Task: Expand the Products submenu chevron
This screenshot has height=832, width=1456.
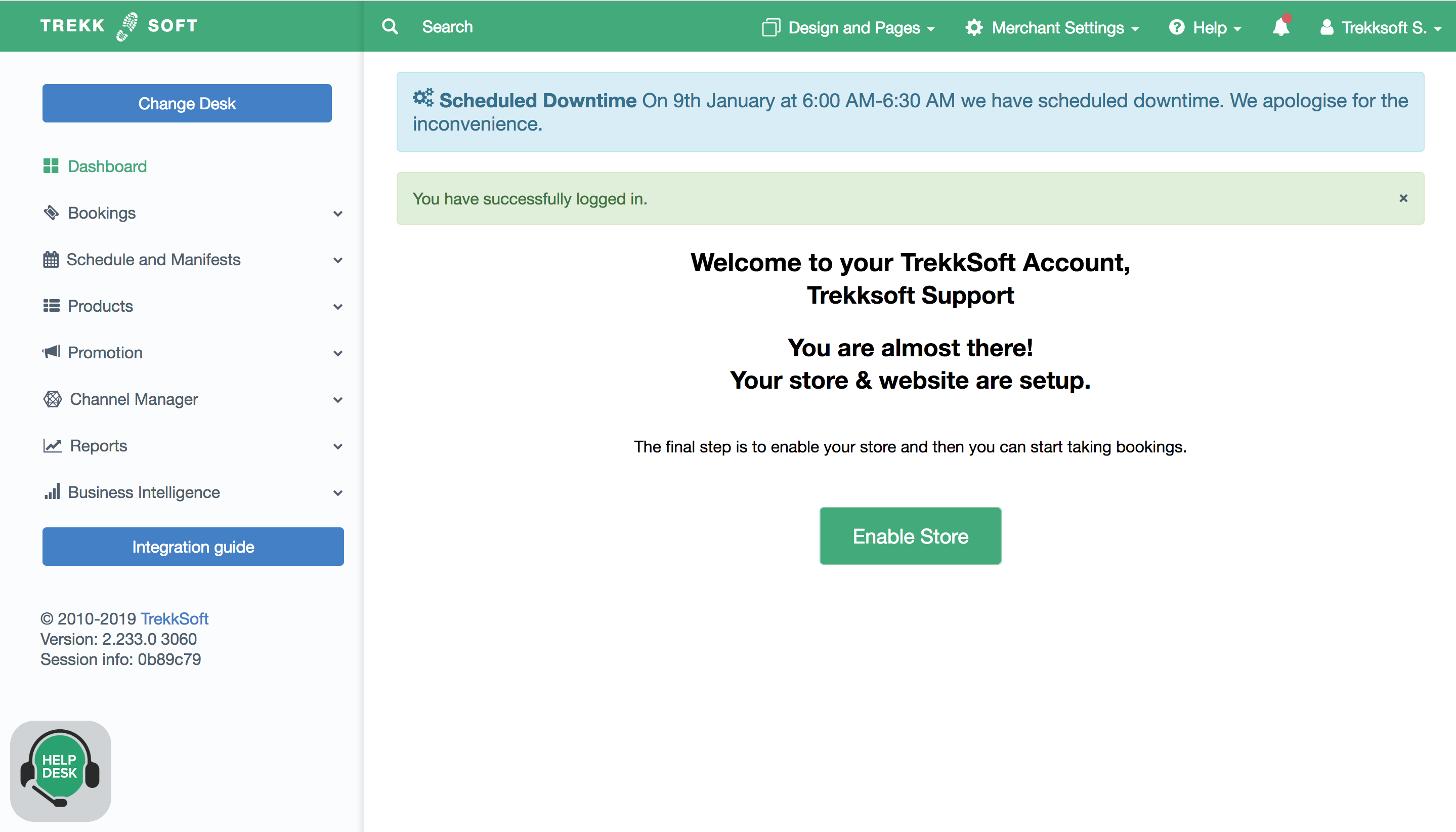Action: [x=337, y=307]
